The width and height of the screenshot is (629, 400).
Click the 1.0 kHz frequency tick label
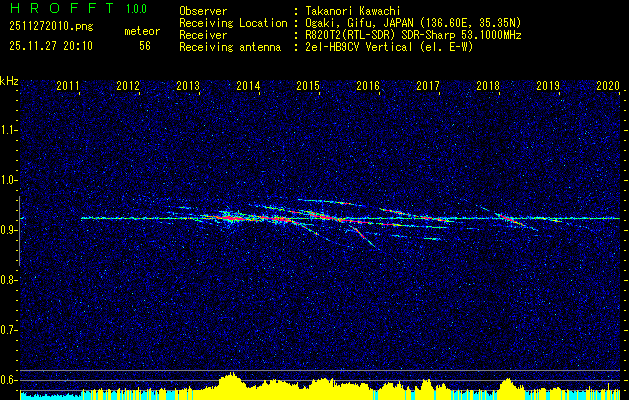tap(8, 180)
